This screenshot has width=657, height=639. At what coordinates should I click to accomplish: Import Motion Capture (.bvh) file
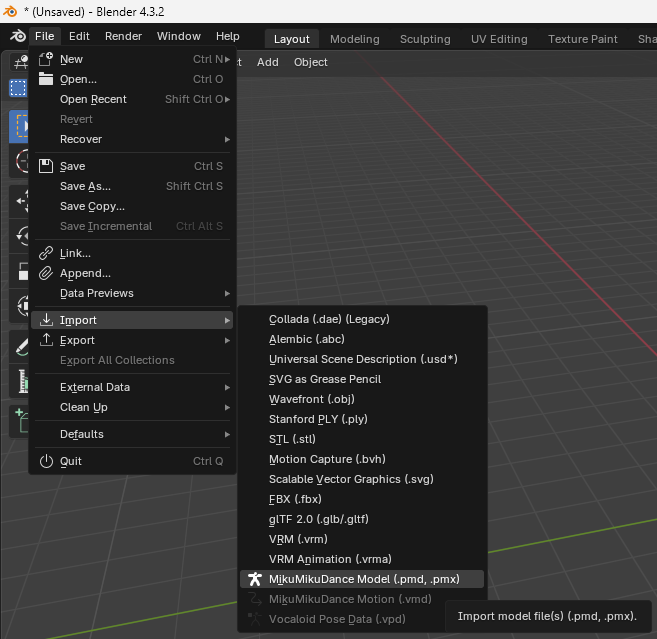click(362, 459)
